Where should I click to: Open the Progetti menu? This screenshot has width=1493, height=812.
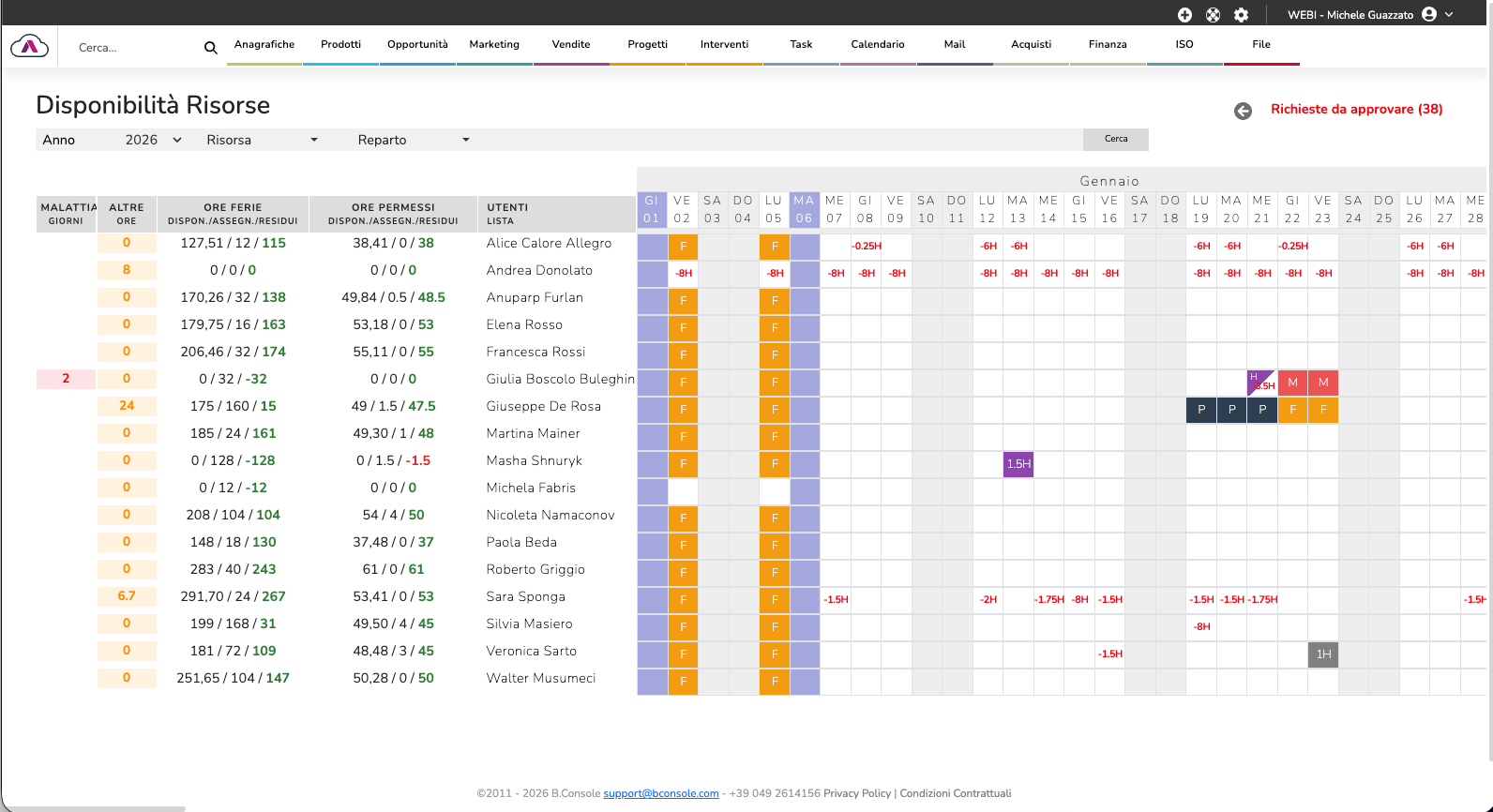[x=647, y=44]
